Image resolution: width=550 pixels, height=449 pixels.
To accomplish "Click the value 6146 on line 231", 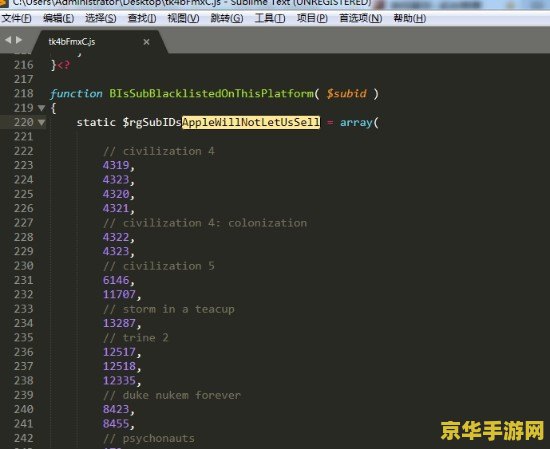I will [116, 280].
